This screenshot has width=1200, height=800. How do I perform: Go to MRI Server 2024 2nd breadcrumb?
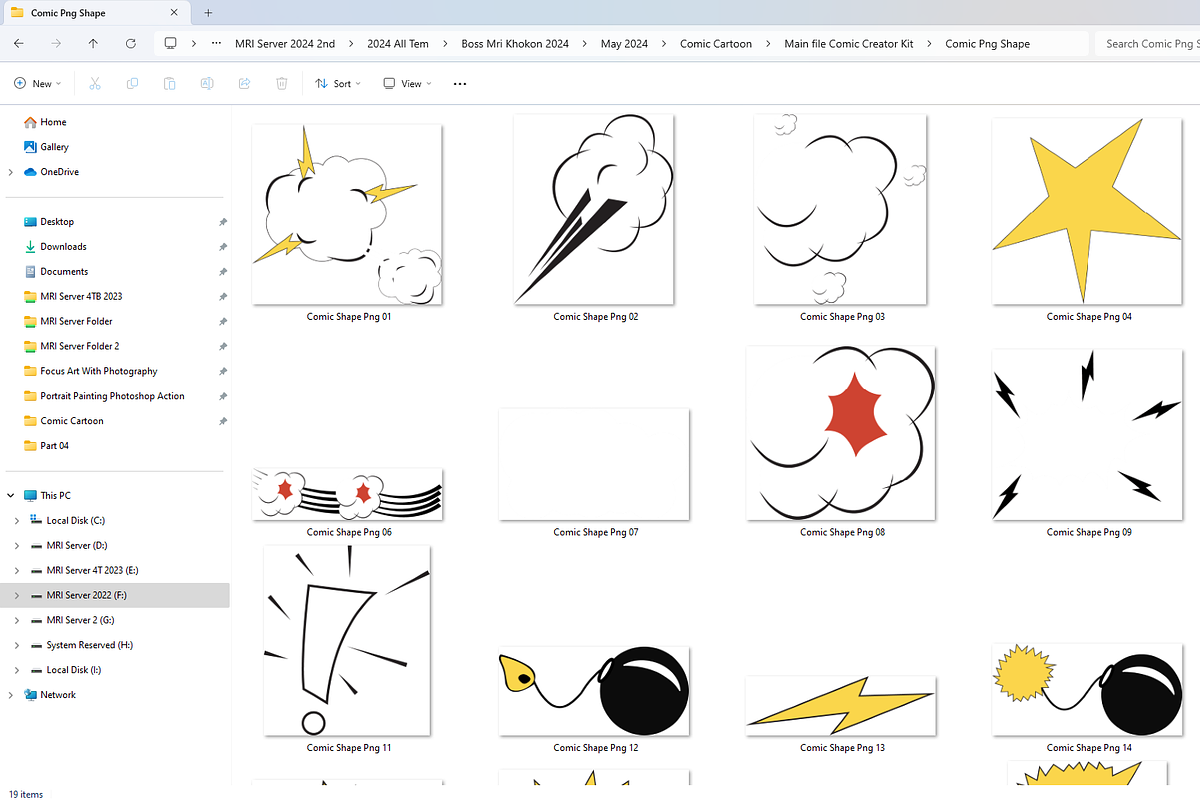[x=285, y=44]
